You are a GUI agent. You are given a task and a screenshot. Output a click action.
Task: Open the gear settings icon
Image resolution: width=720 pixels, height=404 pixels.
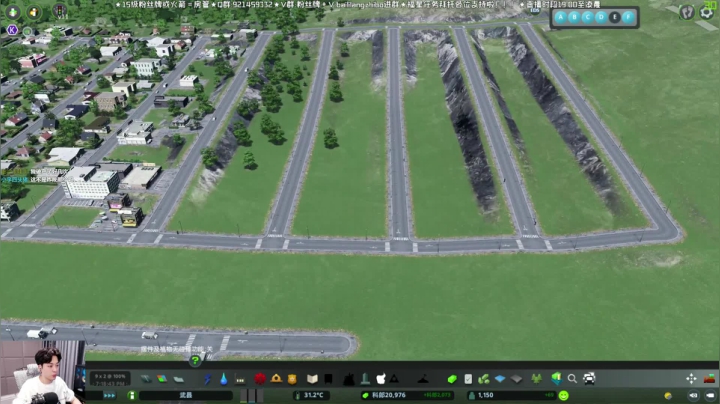click(x=707, y=12)
